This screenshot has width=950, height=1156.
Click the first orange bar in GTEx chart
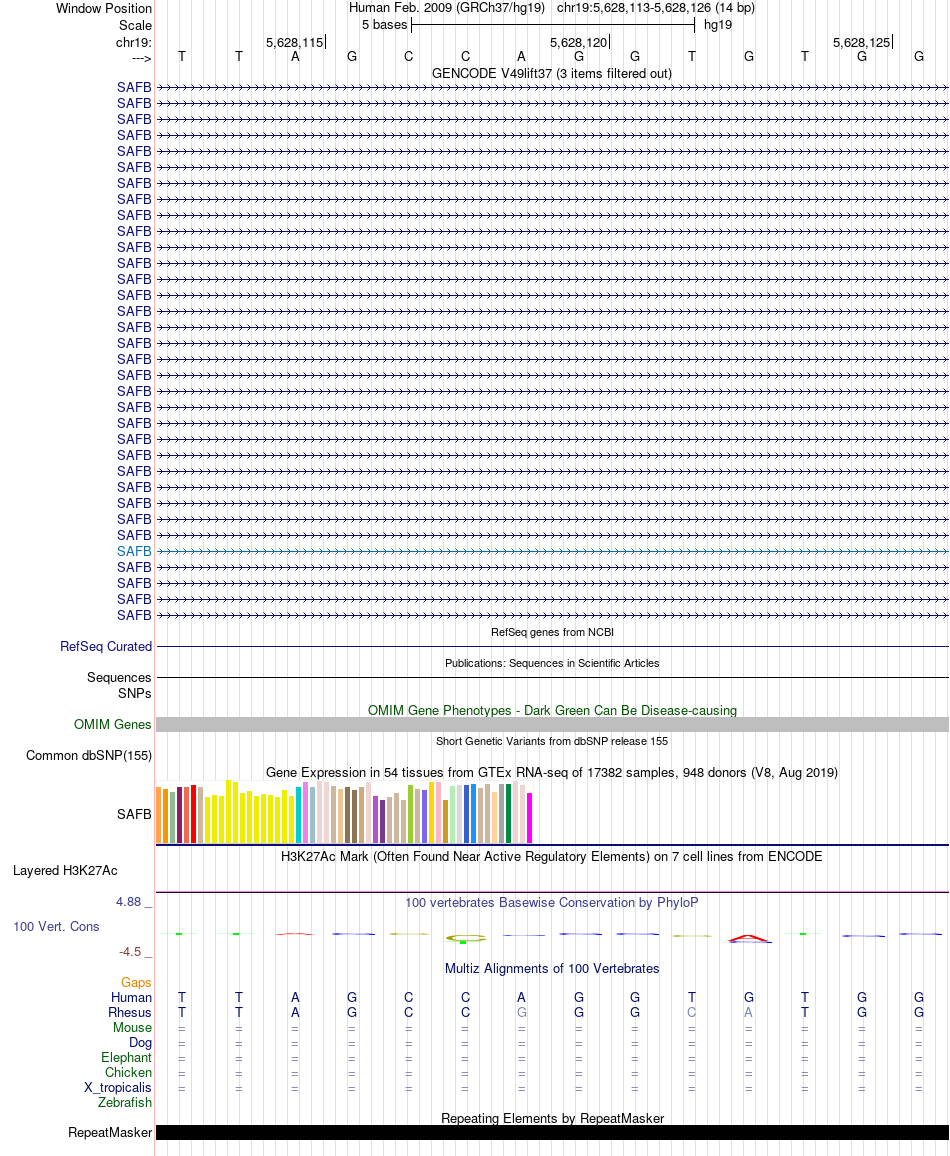pyautogui.click(x=158, y=815)
